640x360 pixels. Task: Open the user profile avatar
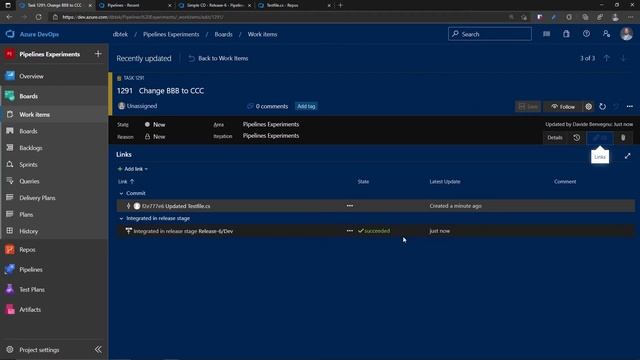[x=626, y=34]
